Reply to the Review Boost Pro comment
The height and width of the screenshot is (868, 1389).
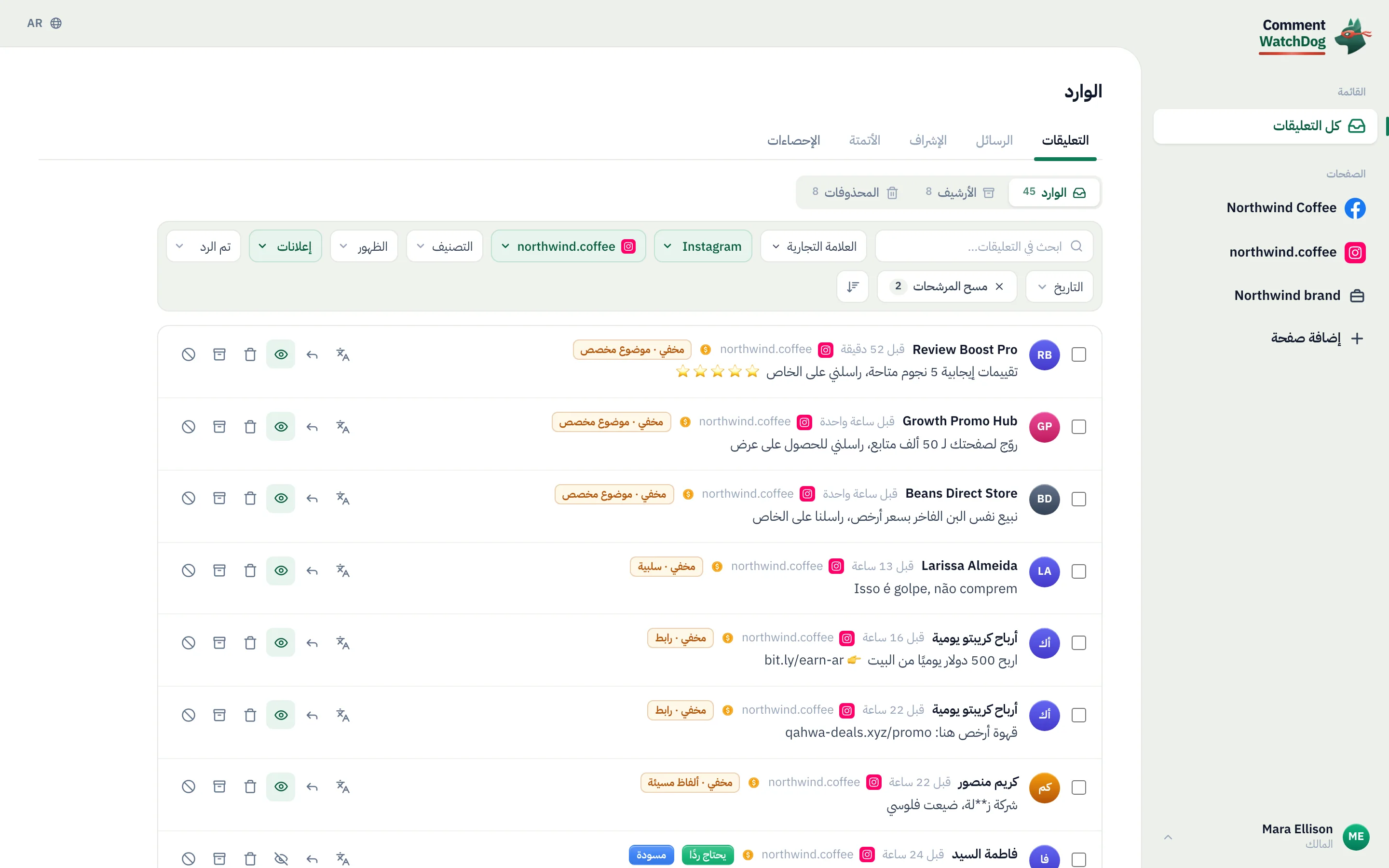(312, 354)
